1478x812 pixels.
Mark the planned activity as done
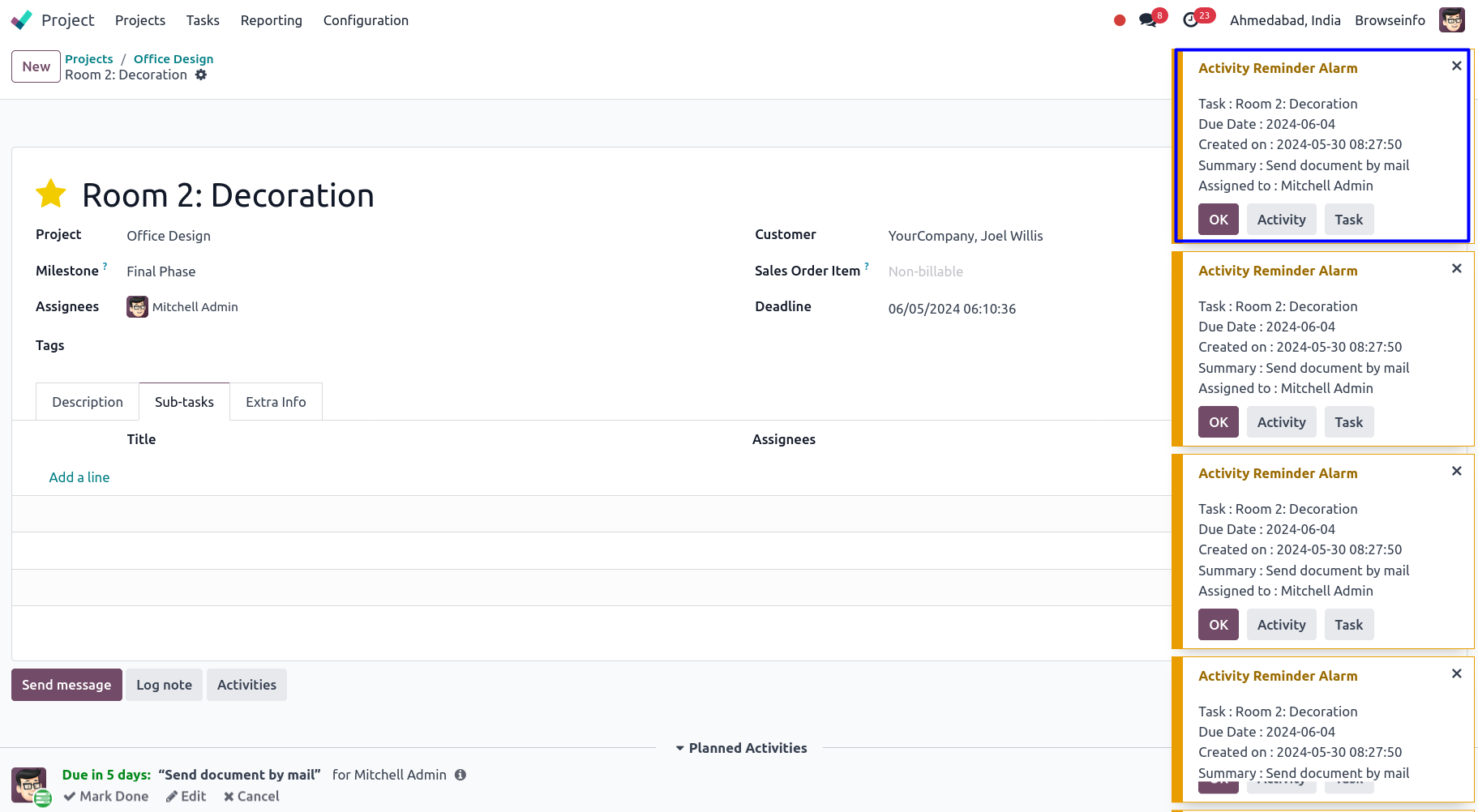[106, 797]
